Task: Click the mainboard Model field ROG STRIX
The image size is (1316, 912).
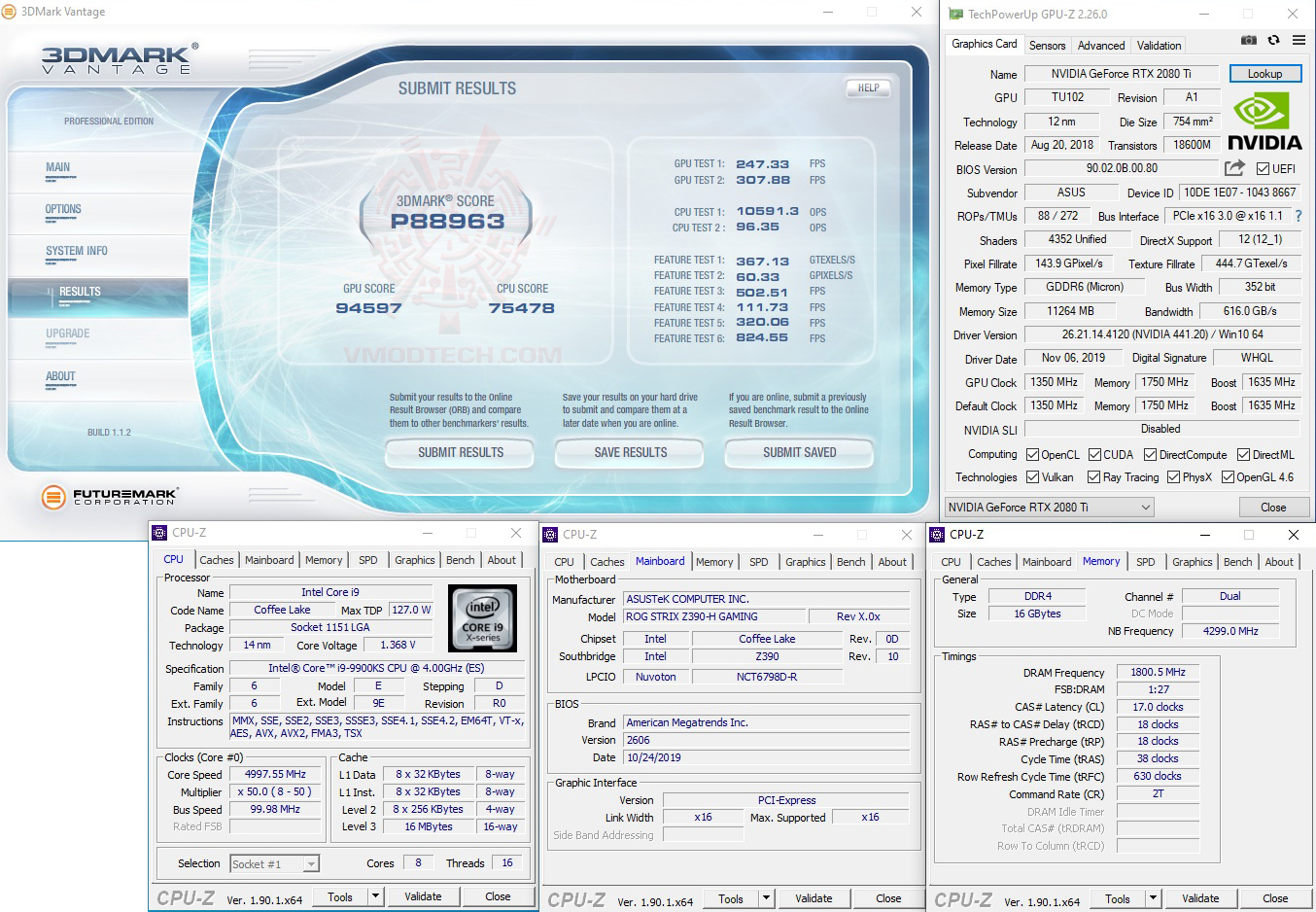Action: (714, 616)
